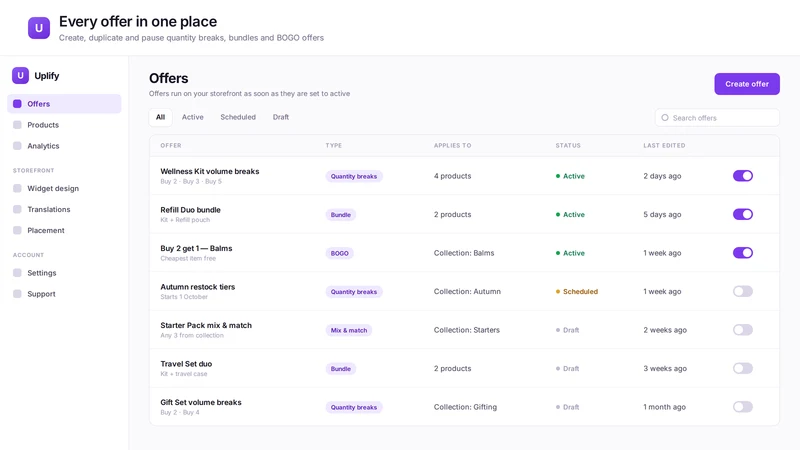The image size is (800, 450).
Task: Switch to the Active tab
Action: click(192, 117)
